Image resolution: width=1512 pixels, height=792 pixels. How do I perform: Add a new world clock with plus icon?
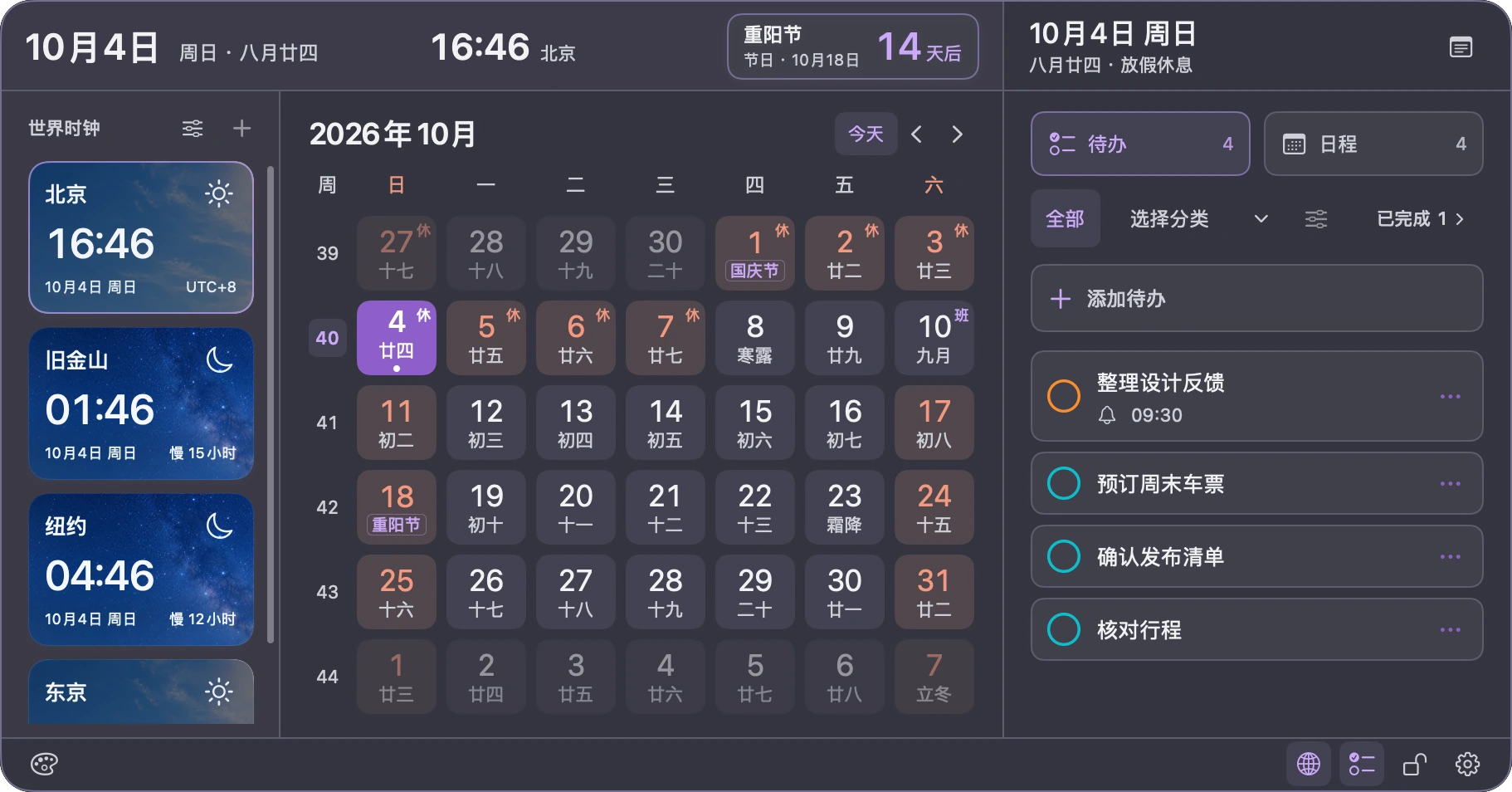tap(241, 129)
